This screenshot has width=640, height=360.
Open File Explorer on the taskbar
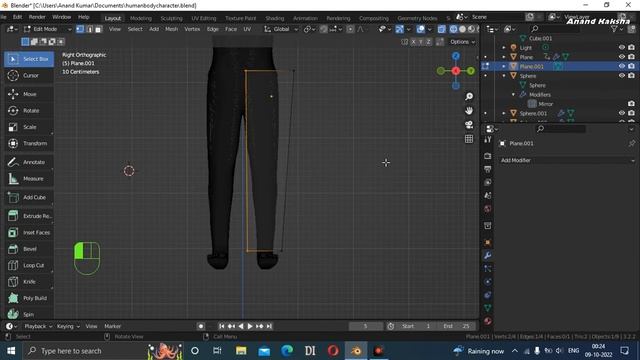[241, 351]
